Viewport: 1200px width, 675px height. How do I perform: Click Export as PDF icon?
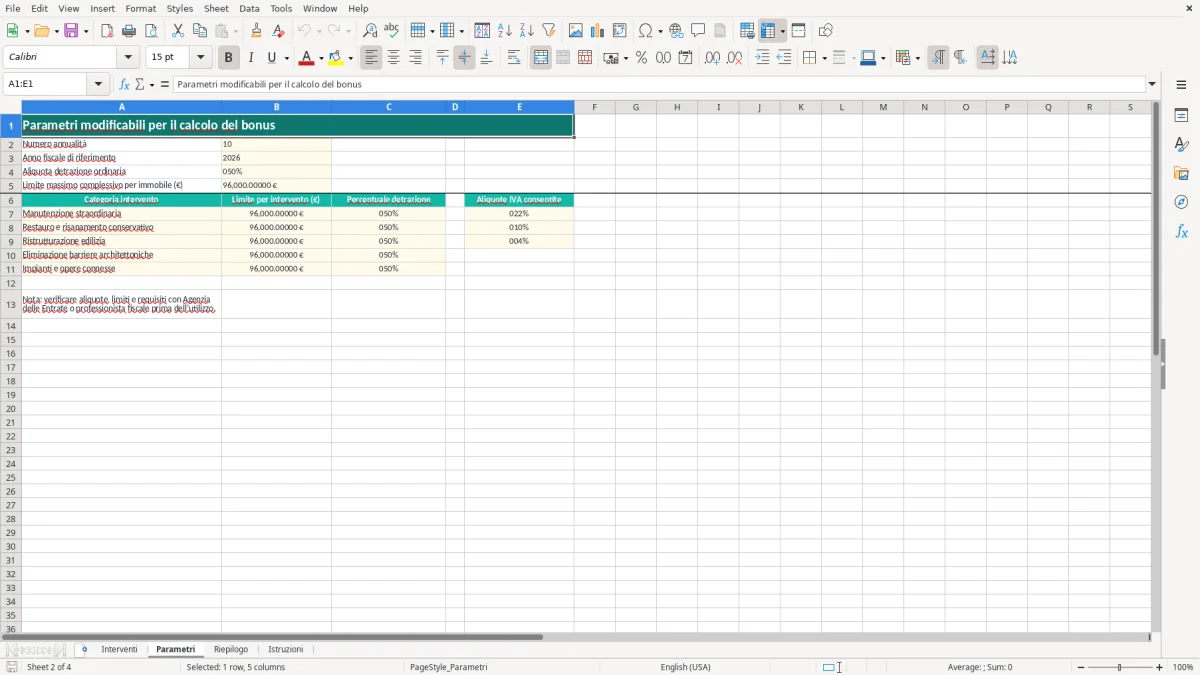click(107, 31)
